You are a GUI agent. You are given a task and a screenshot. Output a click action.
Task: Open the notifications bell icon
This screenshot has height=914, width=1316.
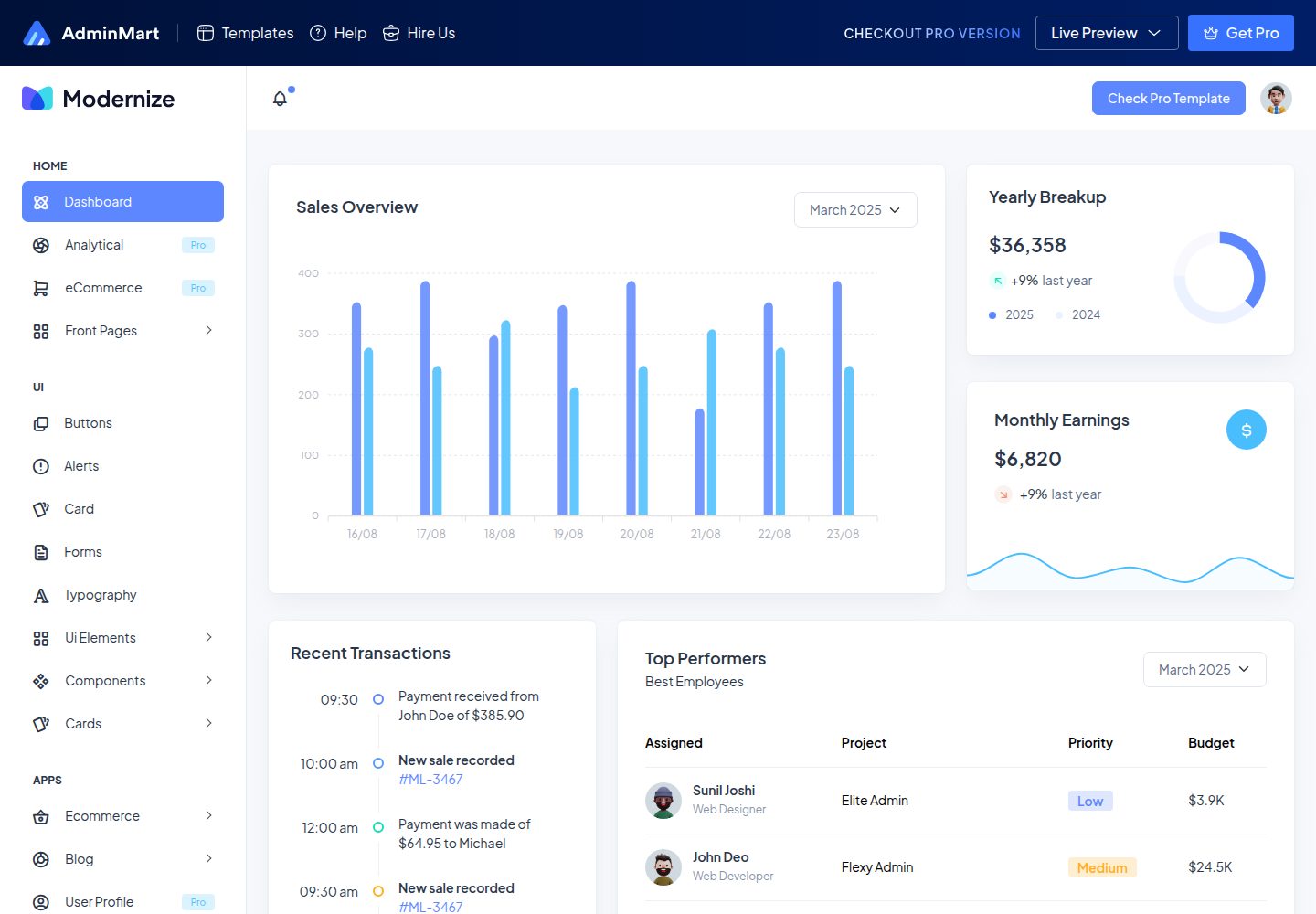pos(281,99)
